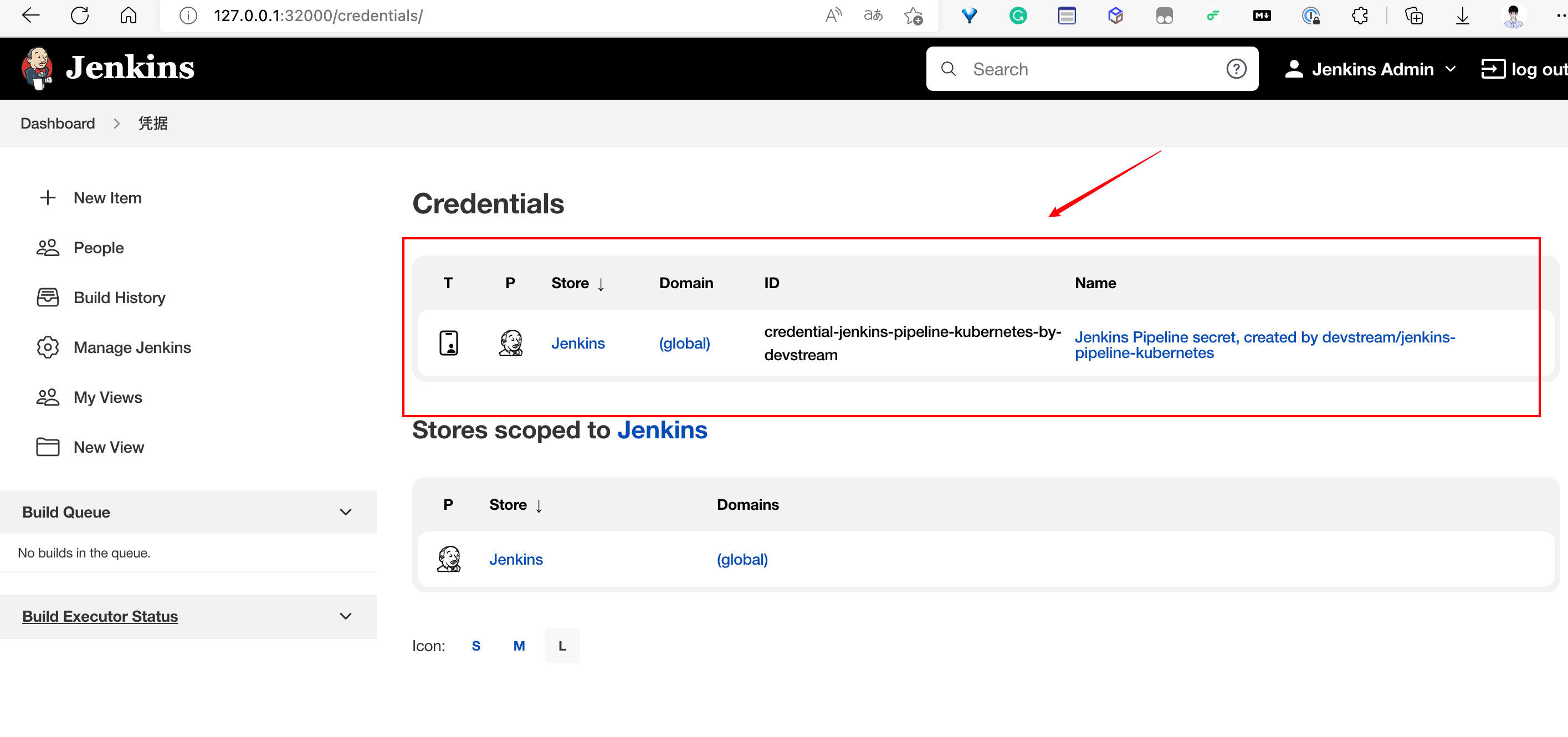Select small icon size S
This screenshot has height=737, width=1568.
pos(476,646)
